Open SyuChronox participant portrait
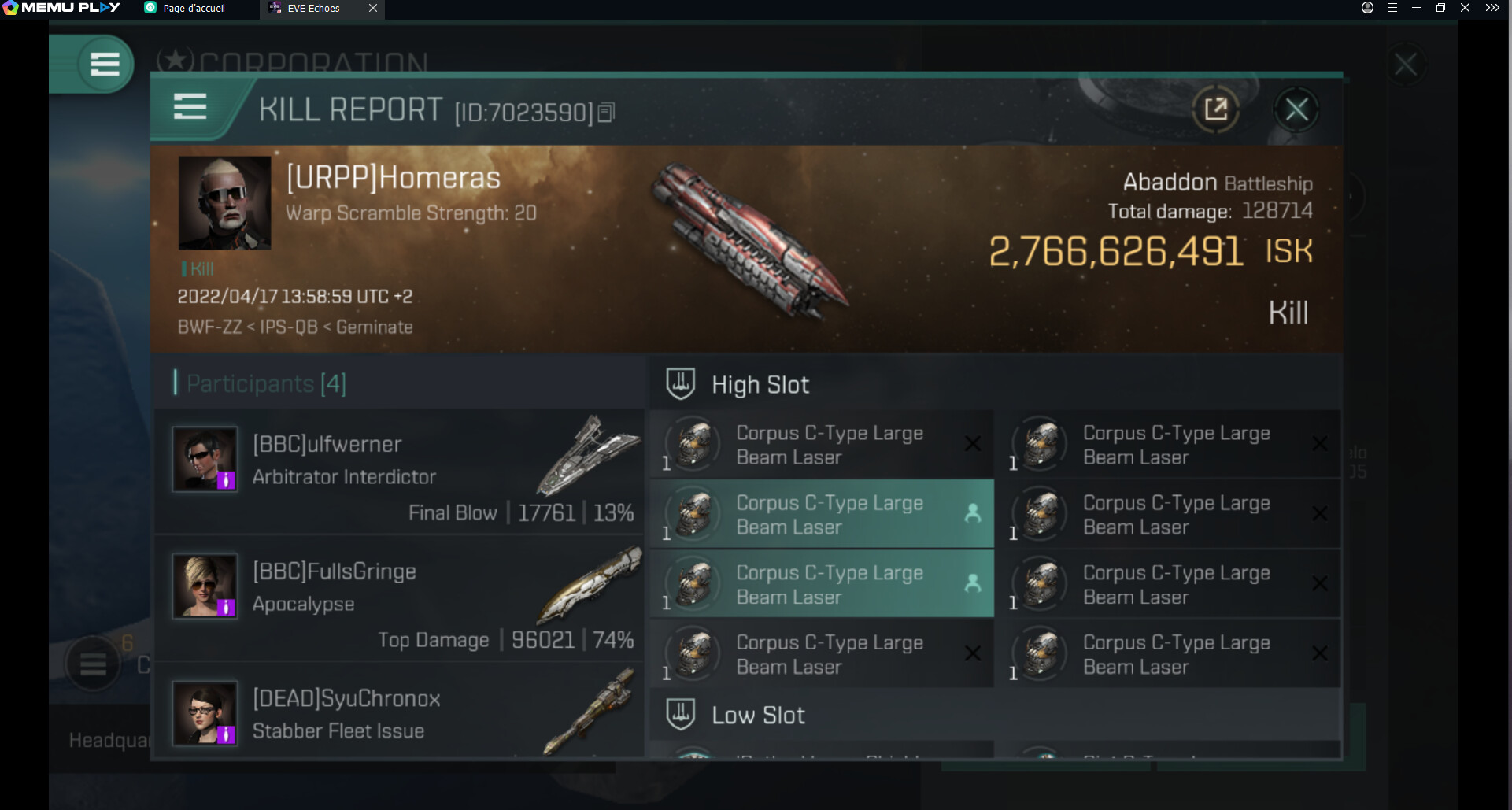This screenshot has height=810, width=1512. pyautogui.click(x=205, y=713)
